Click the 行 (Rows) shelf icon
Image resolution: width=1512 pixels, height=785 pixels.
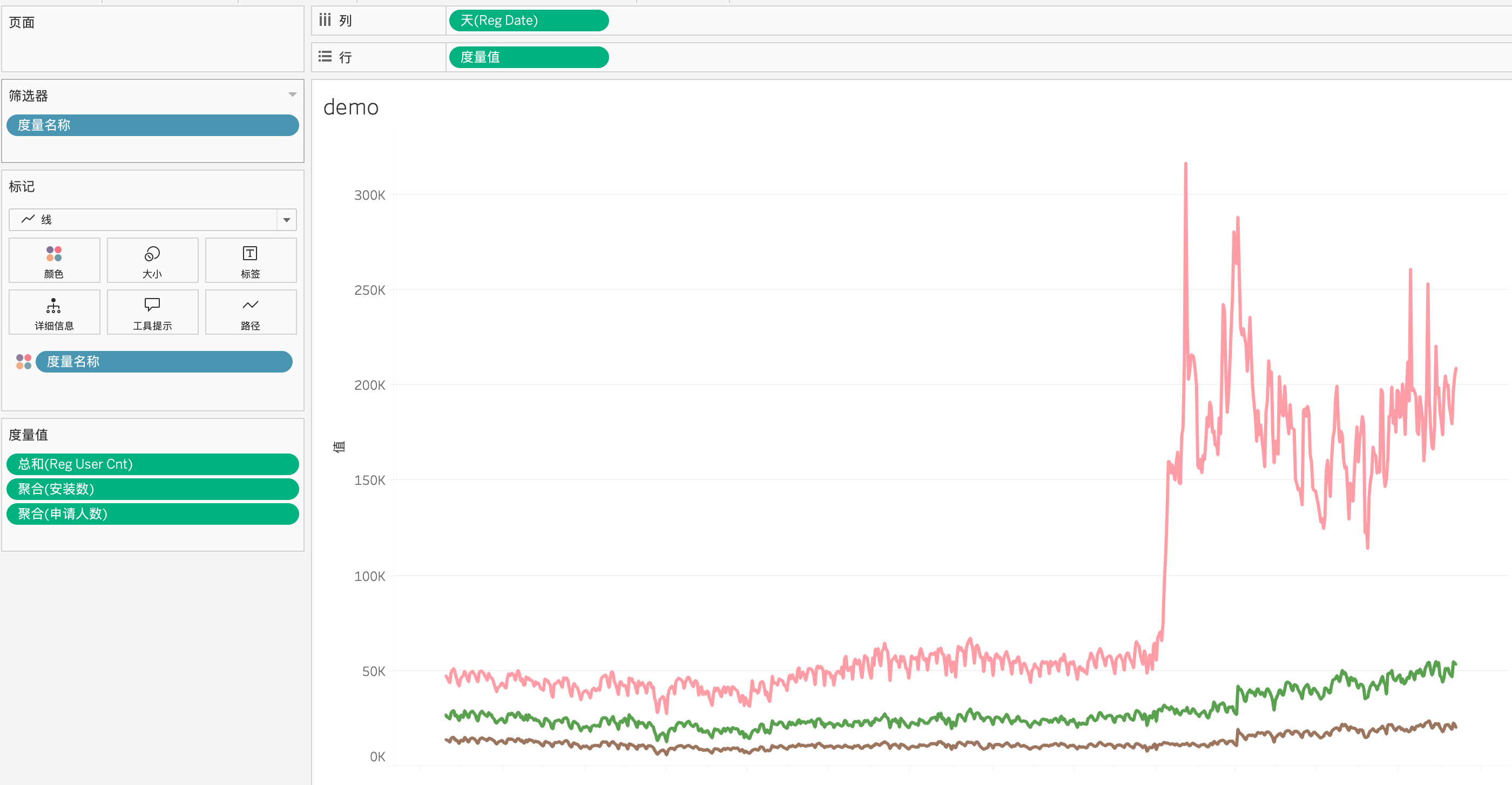[x=325, y=57]
